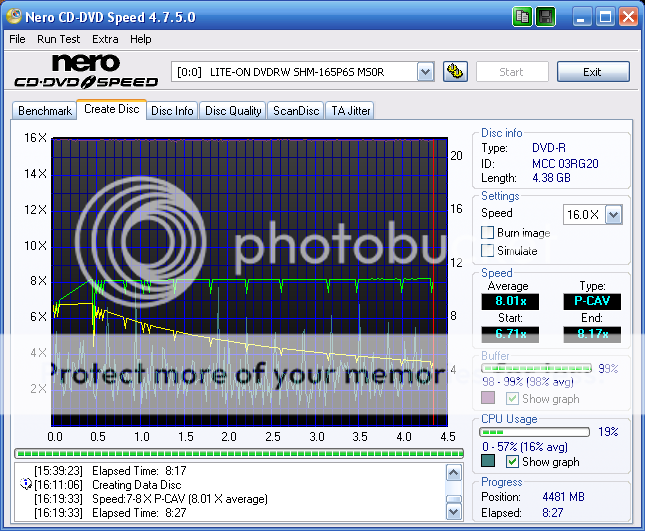This screenshot has width=645, height=531.
Task: Click the teal CPU usage color swatch
Action: point(488,462)
